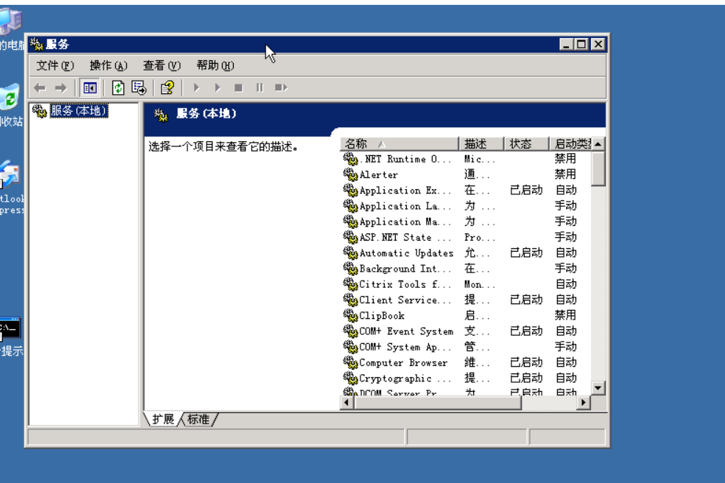Sort by the 状态 column header

coord(526,144)
